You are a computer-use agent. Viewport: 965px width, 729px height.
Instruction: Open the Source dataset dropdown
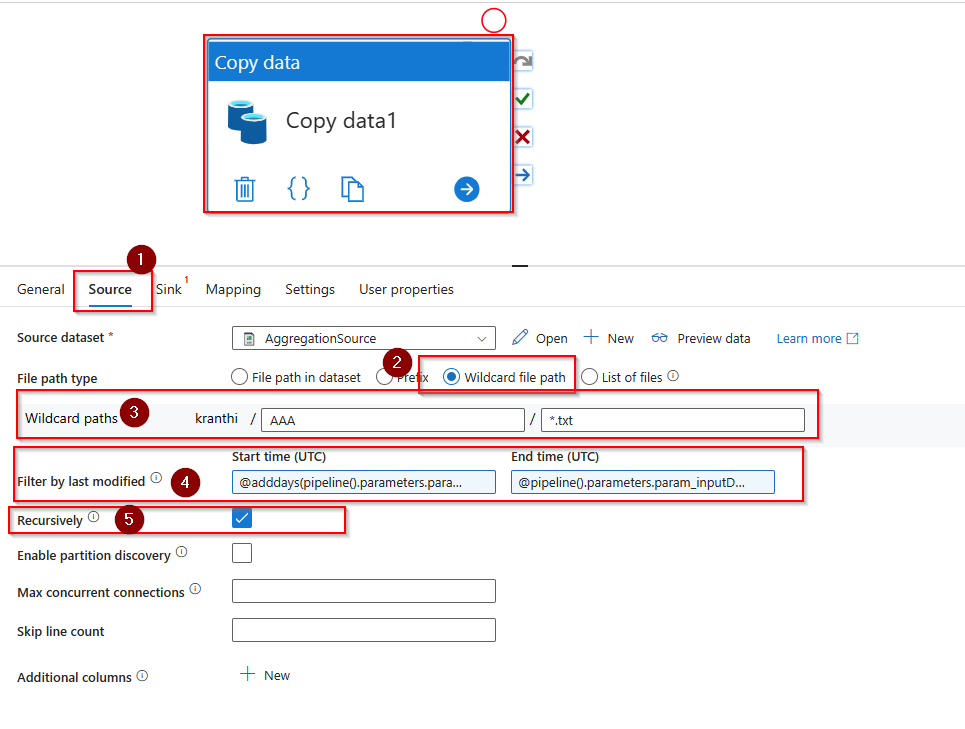tap(482, 338)
